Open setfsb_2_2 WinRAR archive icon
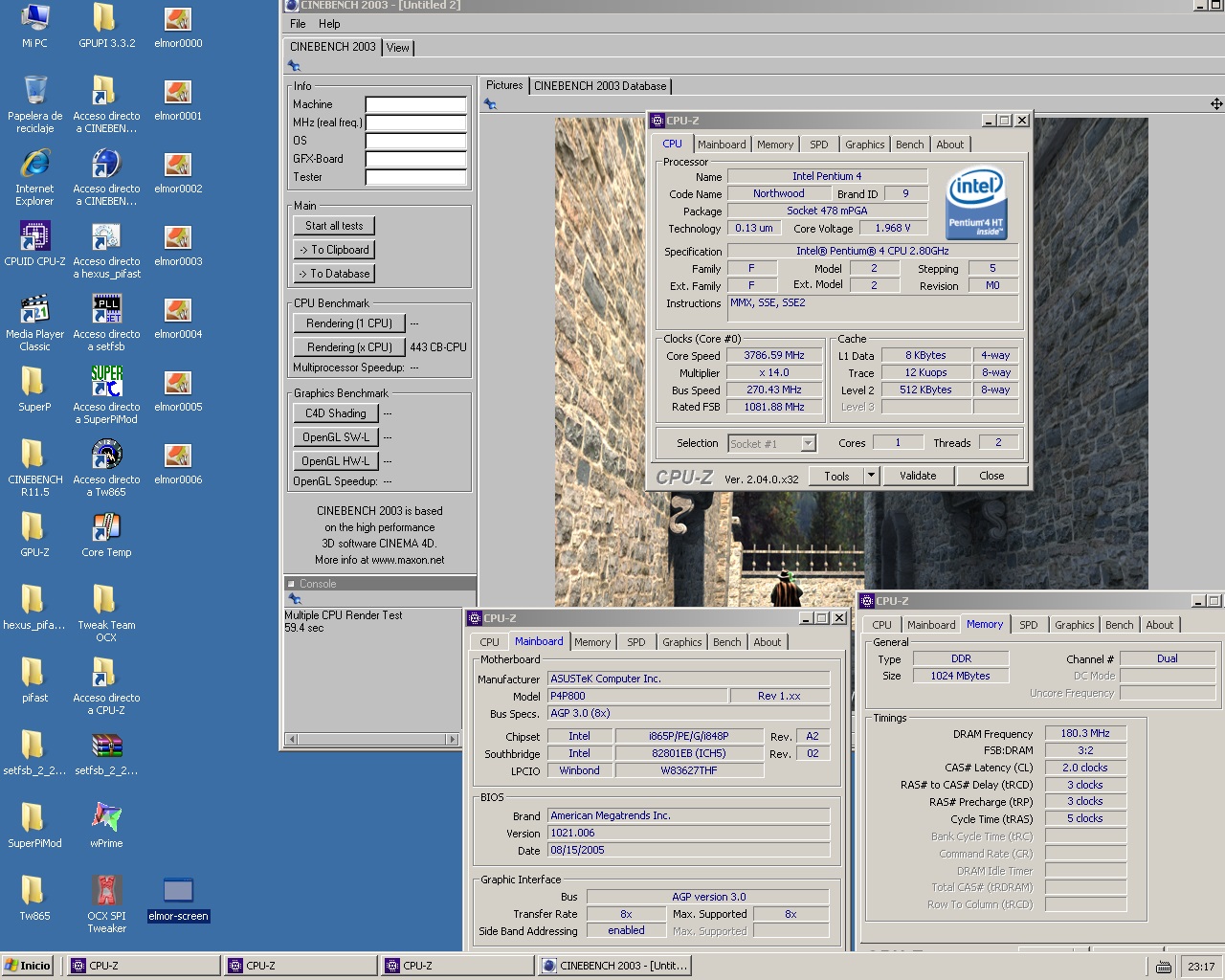 [106, 752]
